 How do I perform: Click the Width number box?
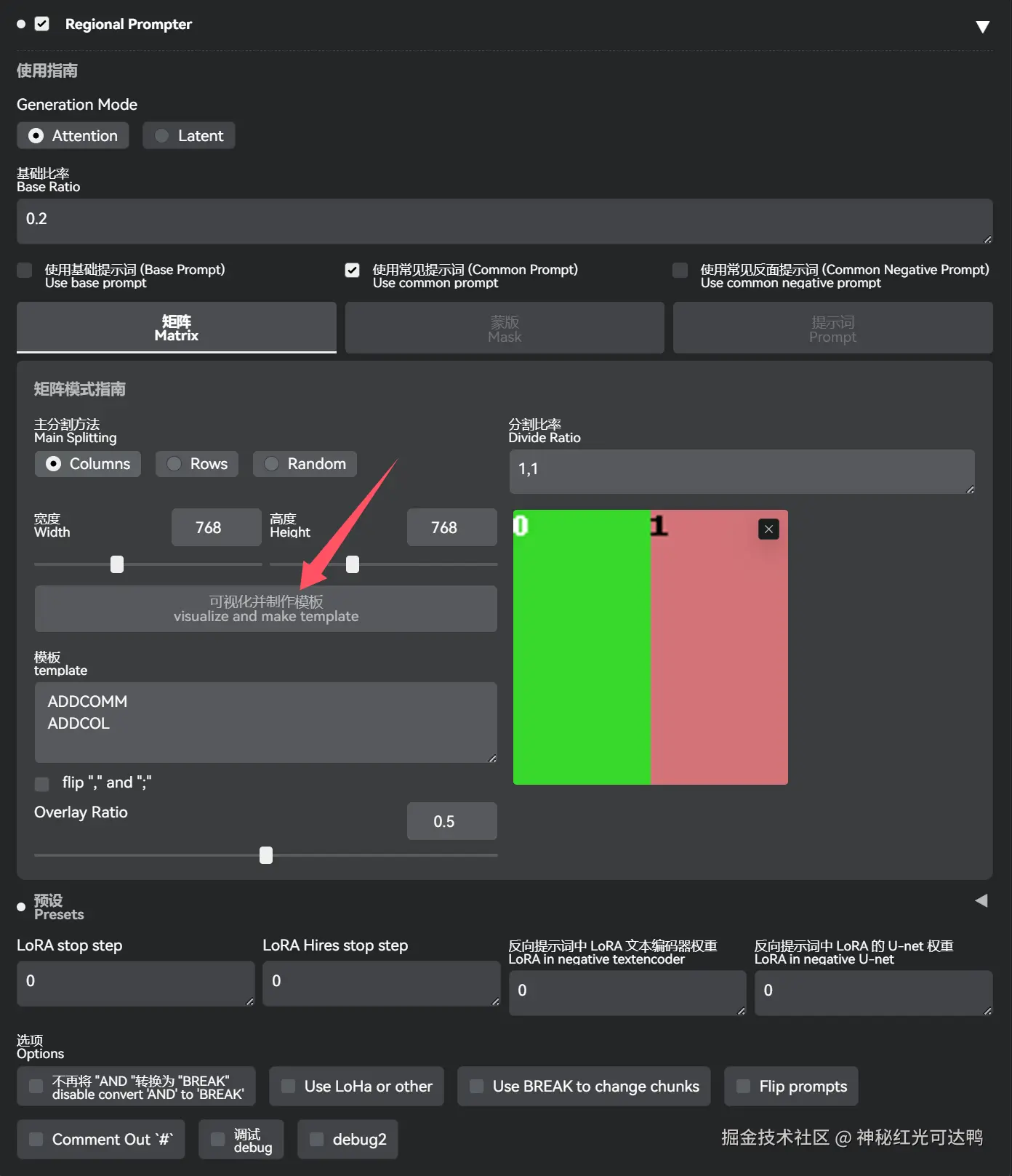click(216, 527)
